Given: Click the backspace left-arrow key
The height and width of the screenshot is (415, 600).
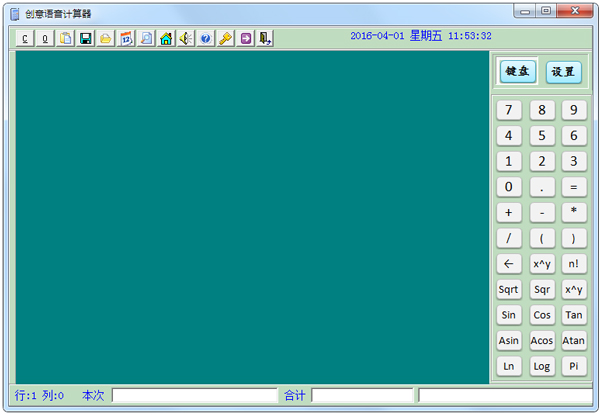Looking at the screenshot, I should (x=509, y=264).
